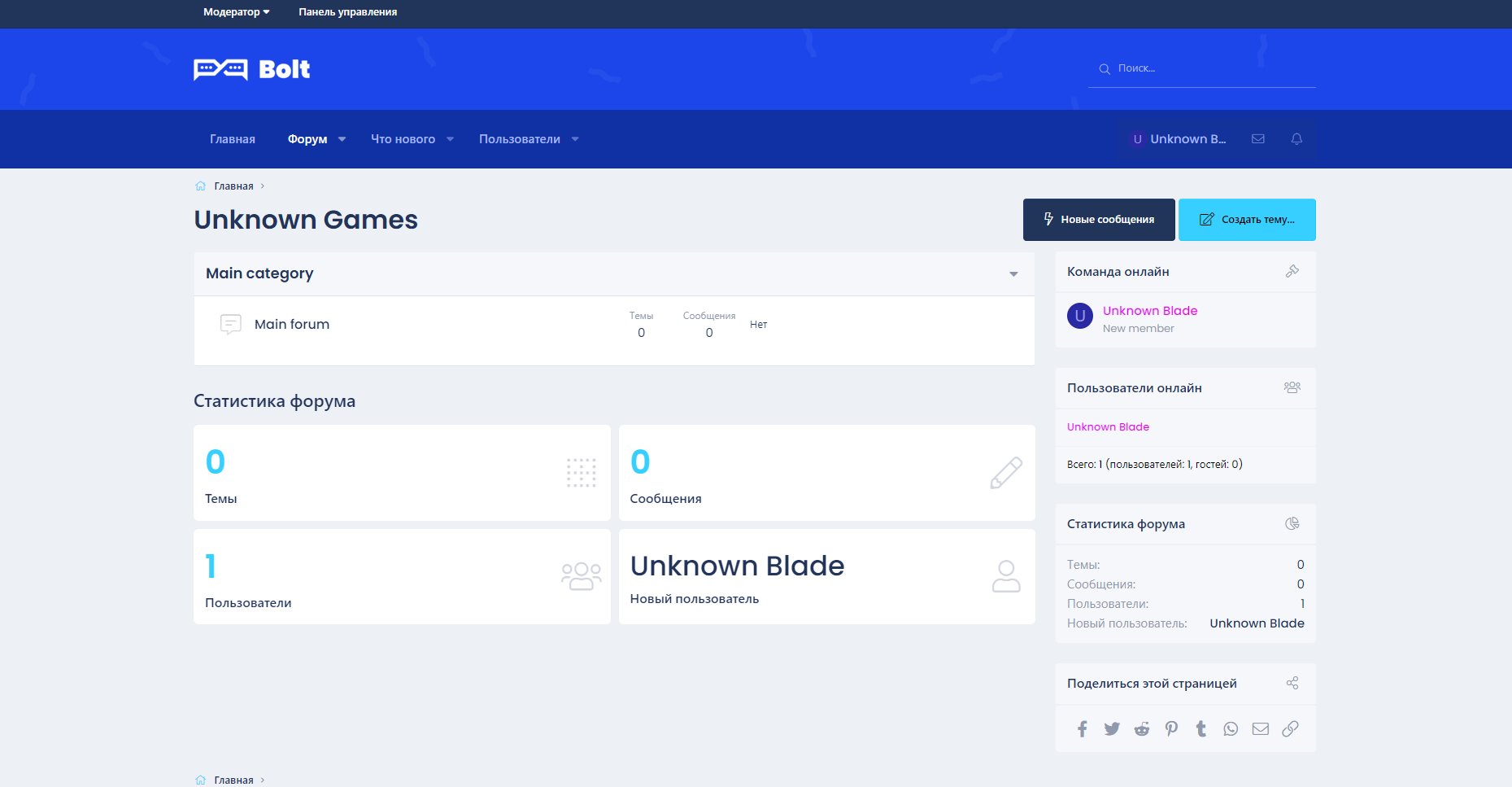The height and width of the screenshot is (787, 1512).
Task: Share this page on Pinterest
Action: click(x=1171, y=729)
